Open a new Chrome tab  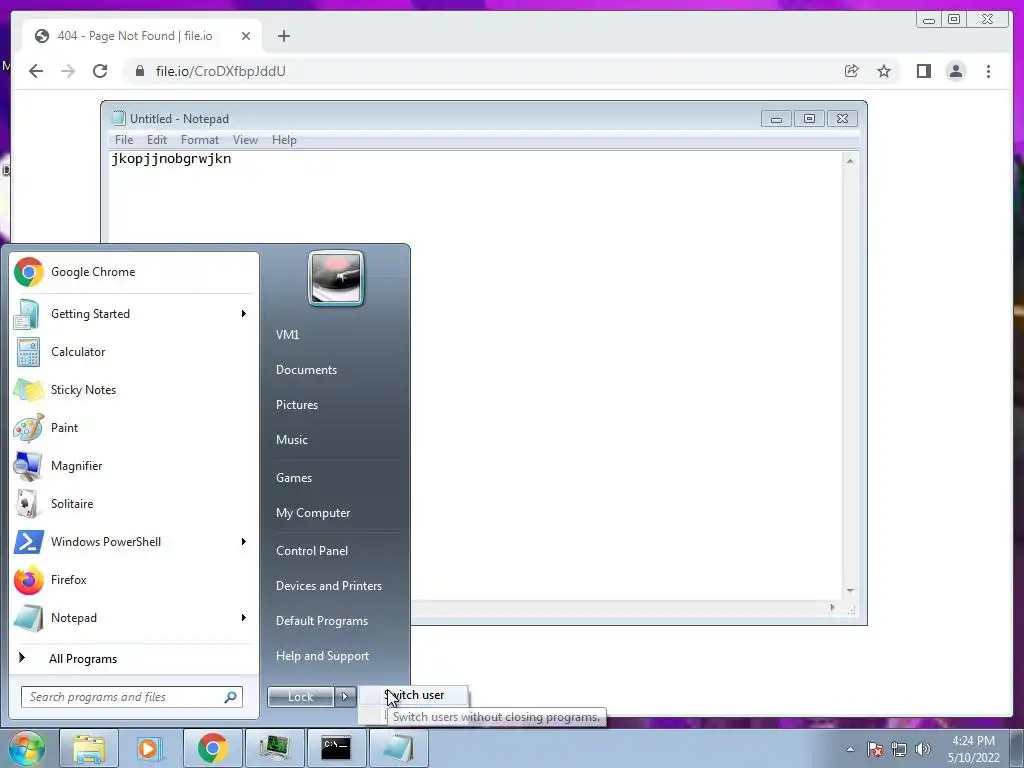tap(283, 36)
